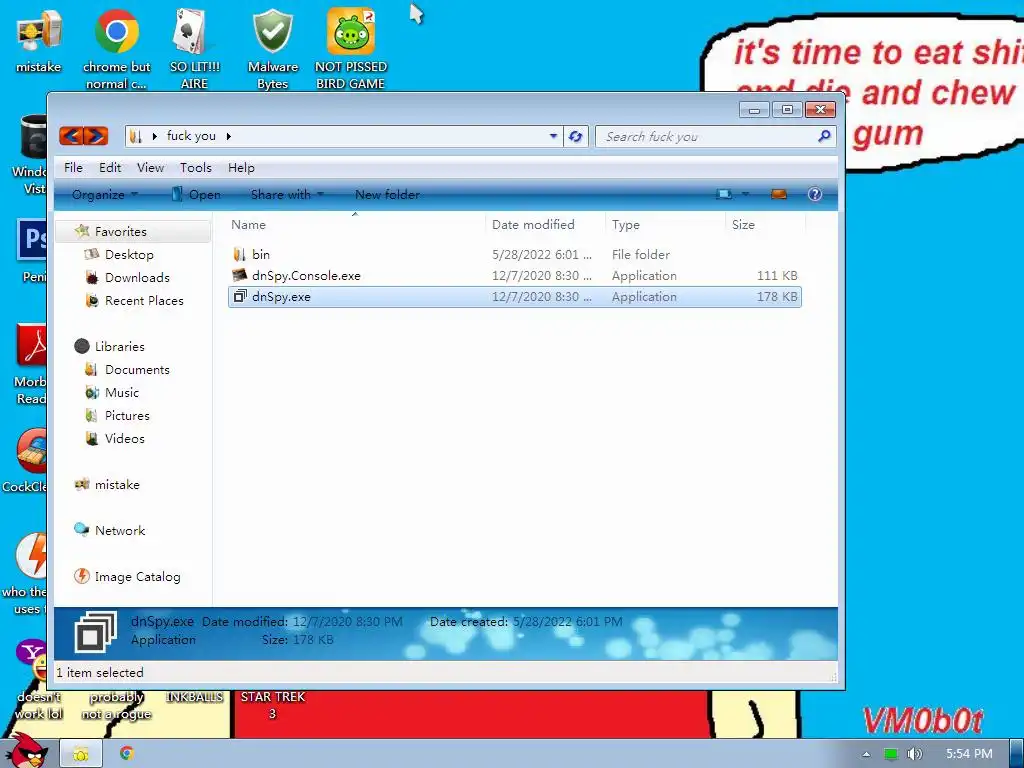Click the refresh button beside address bar
1024x768 pixels.
click(x=575, y=136)
